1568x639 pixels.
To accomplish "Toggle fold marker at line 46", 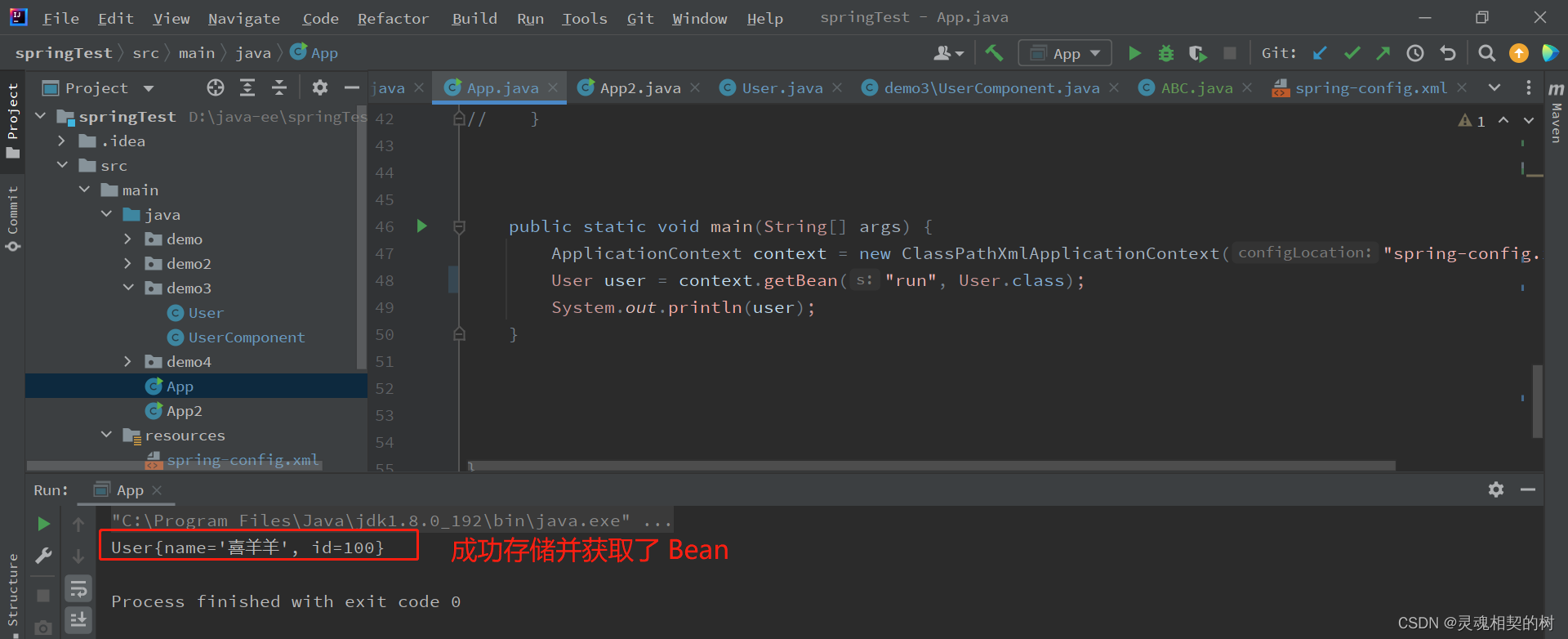I will pos(459,226).
